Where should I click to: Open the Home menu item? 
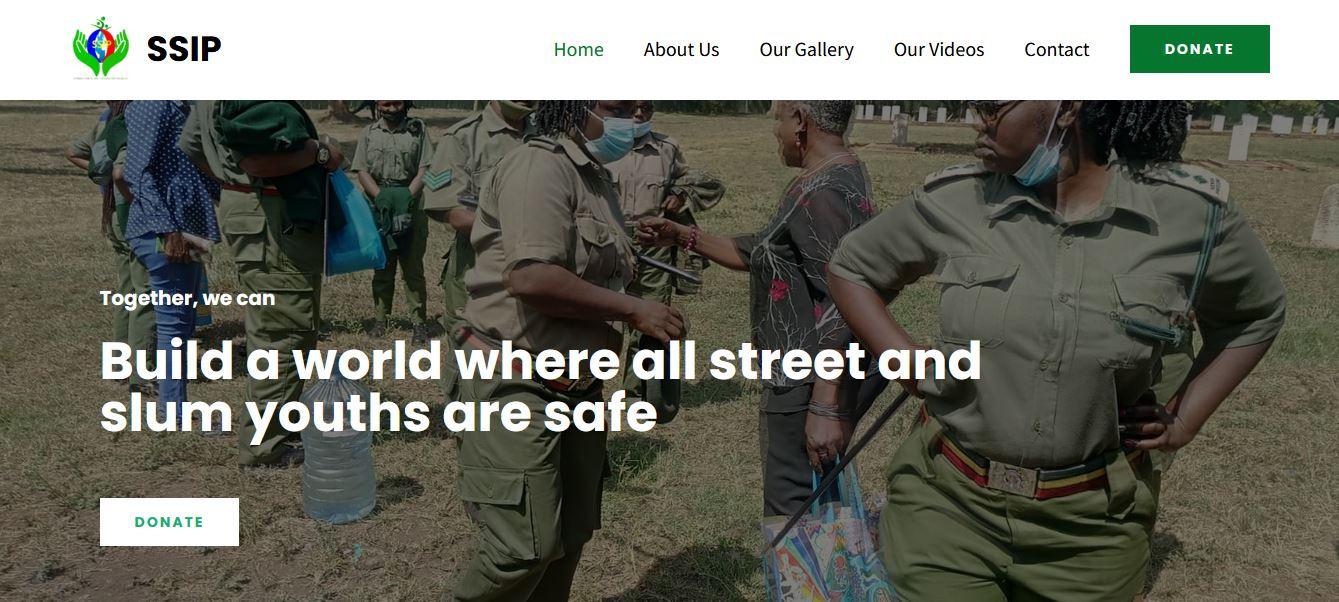pos(579,49)
